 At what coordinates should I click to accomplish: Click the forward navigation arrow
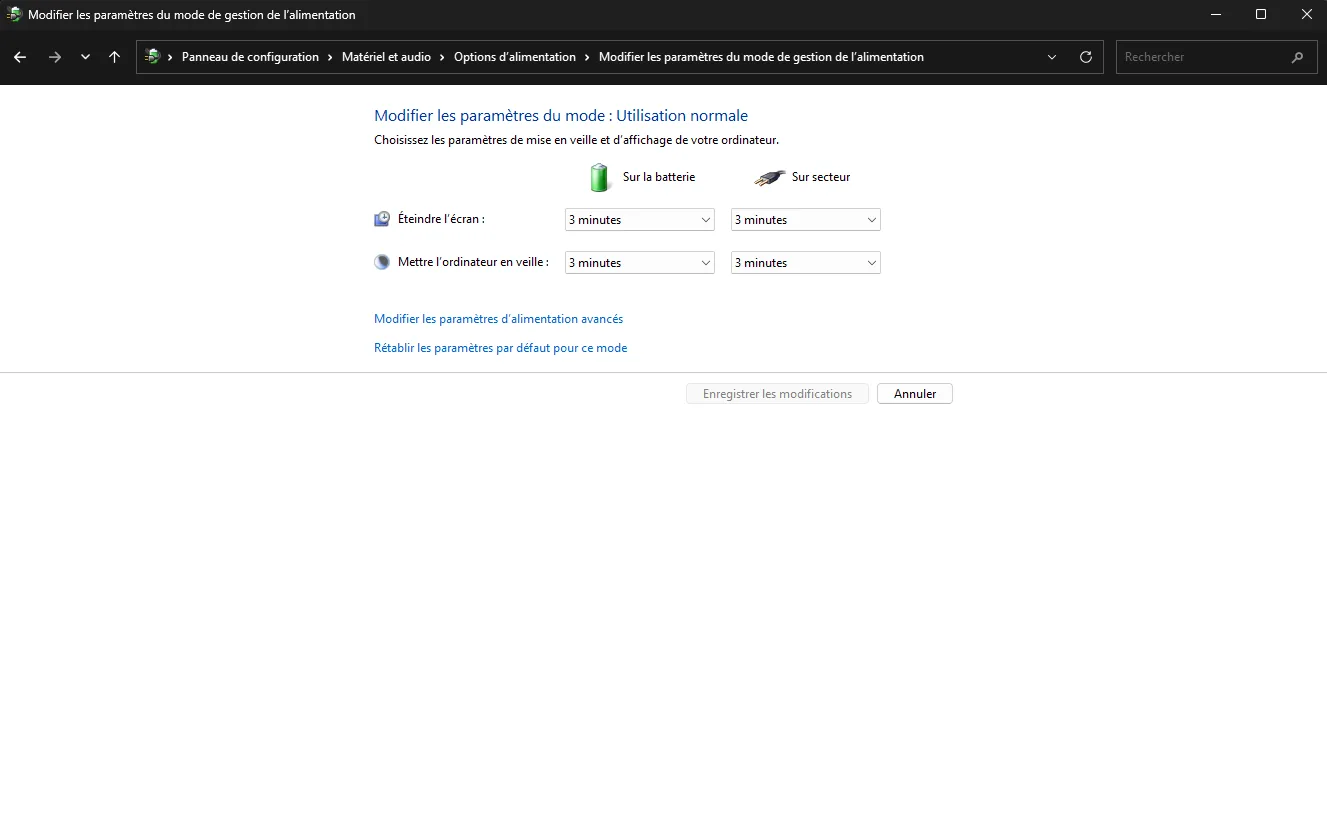click(x=55, y=57)
